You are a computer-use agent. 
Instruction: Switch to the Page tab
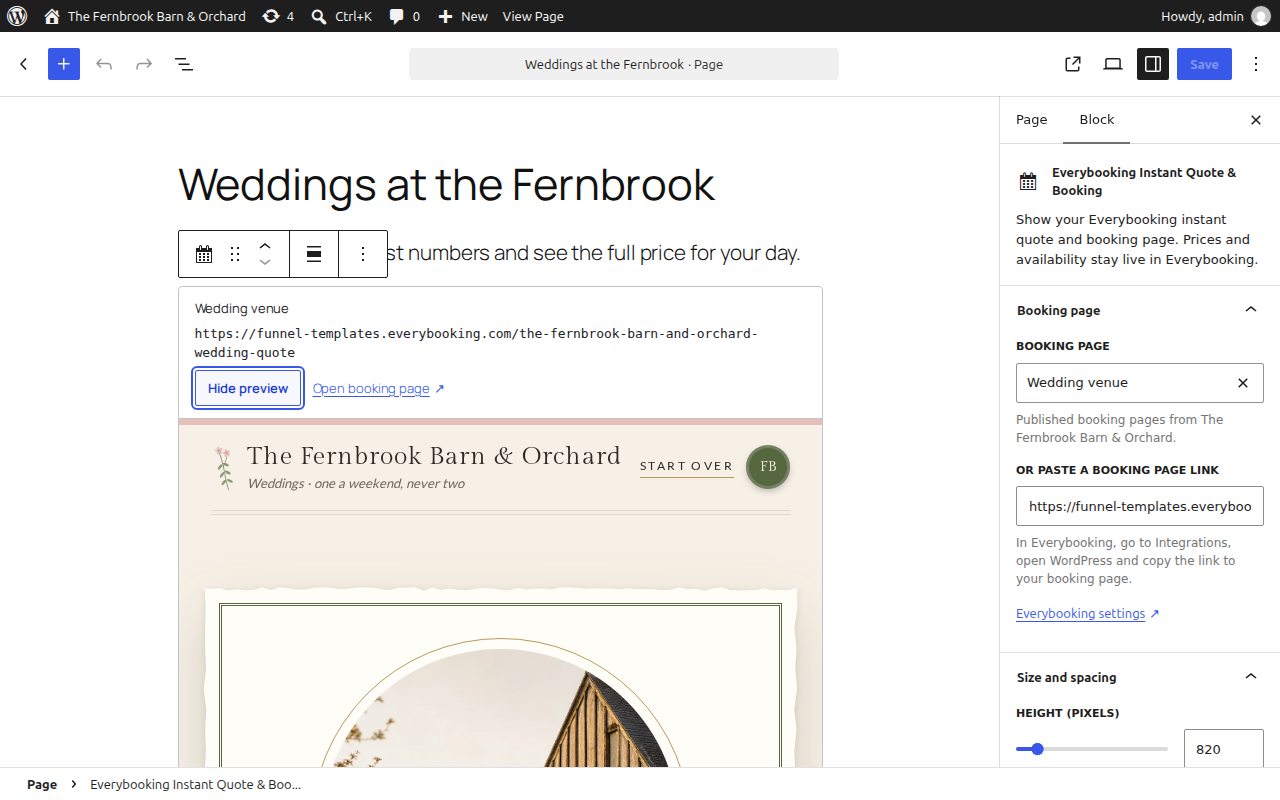pos(1031,119)
